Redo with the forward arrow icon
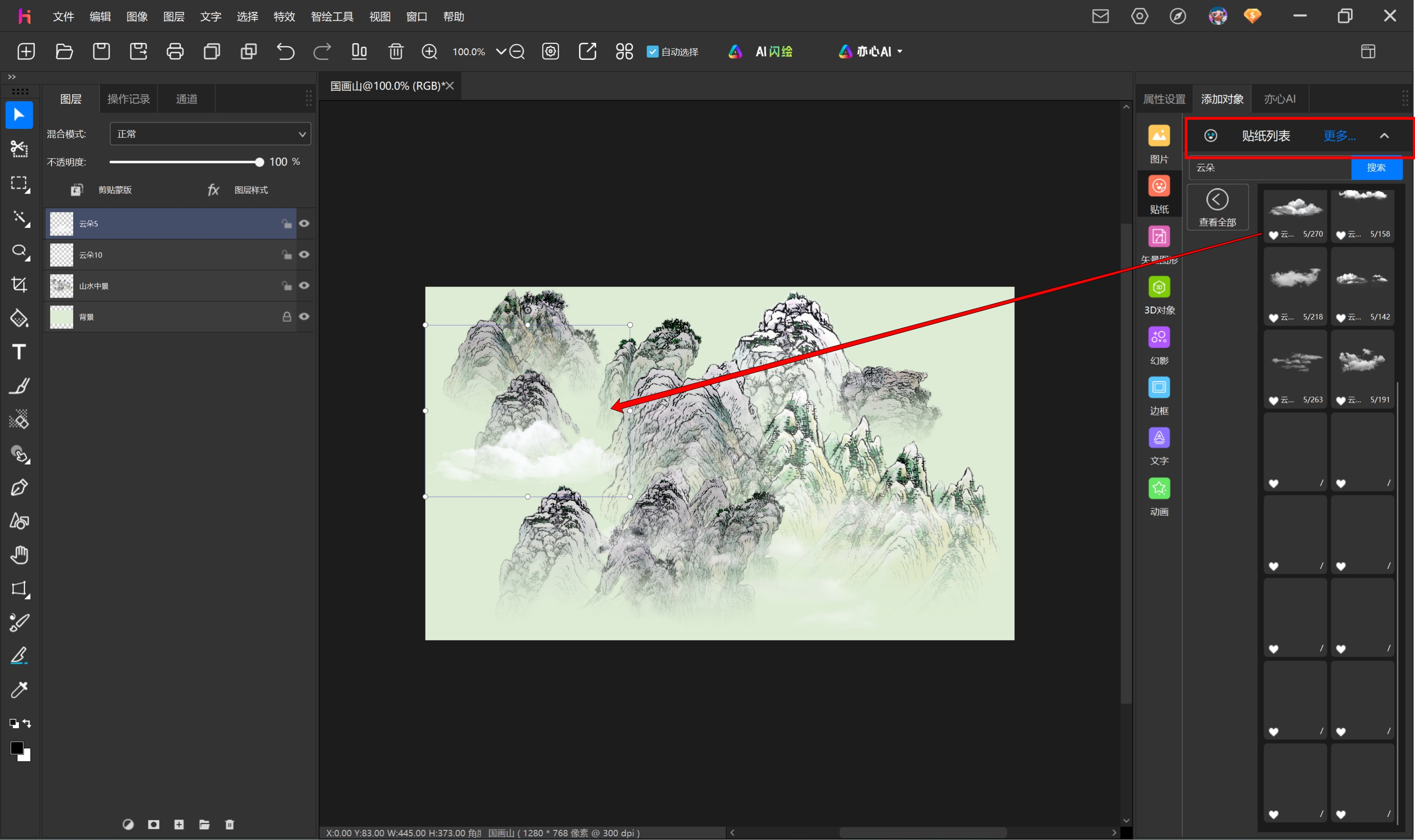 point(322,52)
